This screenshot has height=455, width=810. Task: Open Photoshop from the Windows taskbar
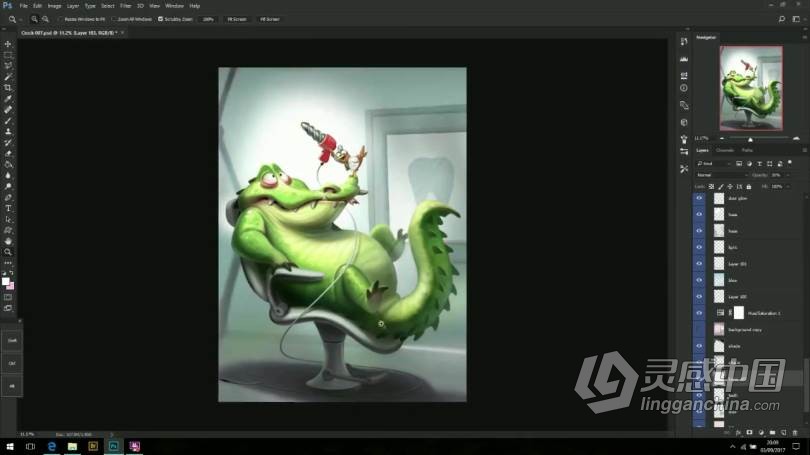114,446
